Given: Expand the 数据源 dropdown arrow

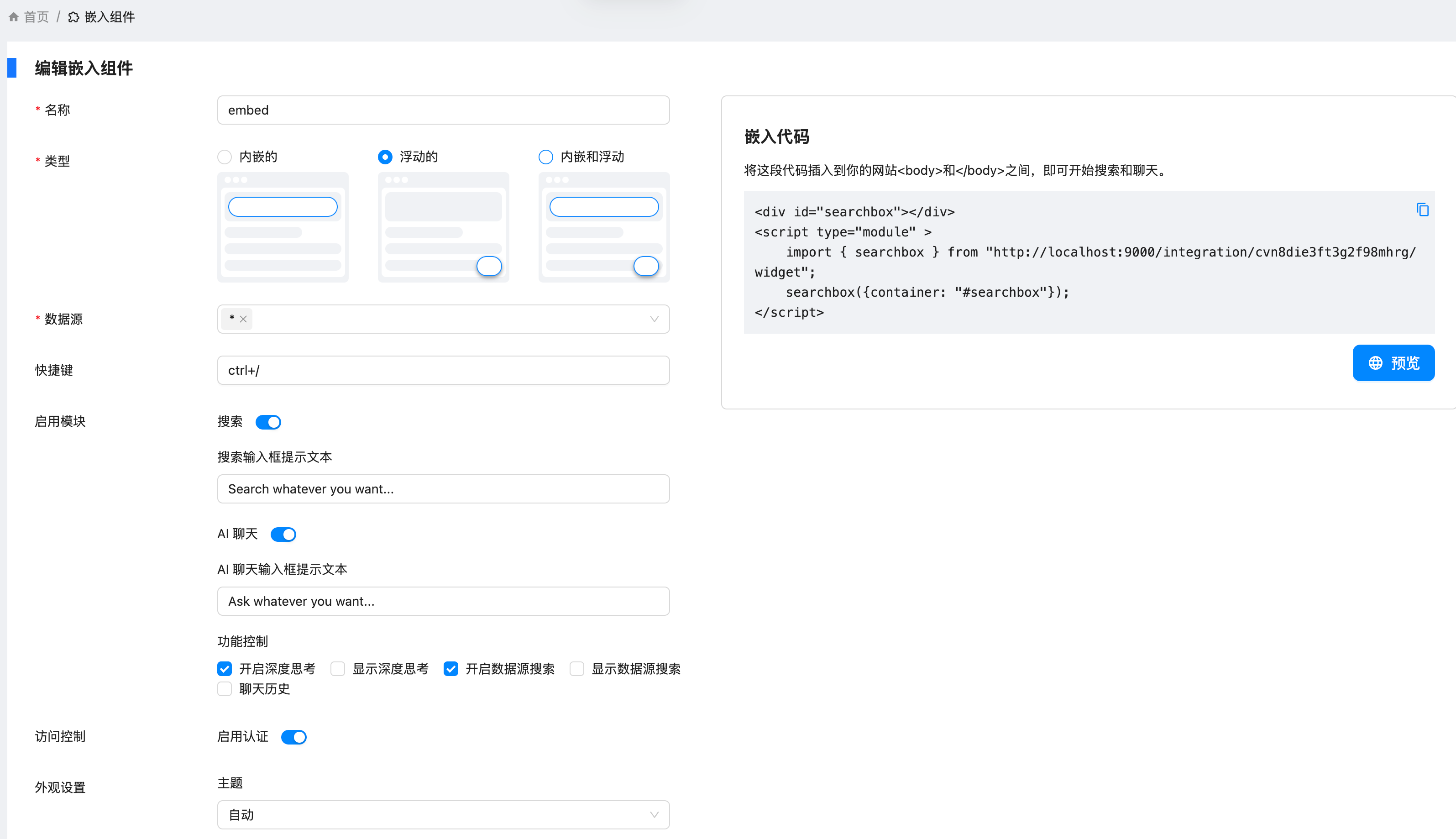Looking at the screenshot, I should point(654,319).
